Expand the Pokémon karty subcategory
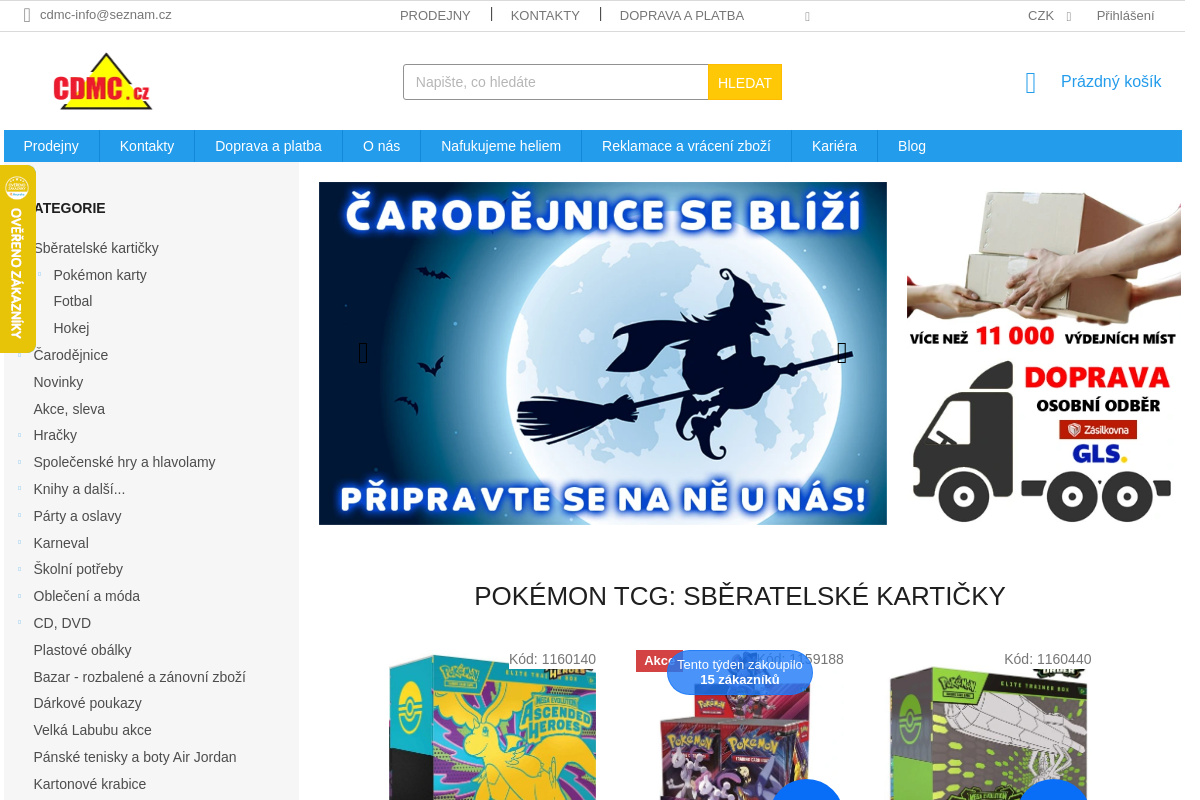 (40, 275)
